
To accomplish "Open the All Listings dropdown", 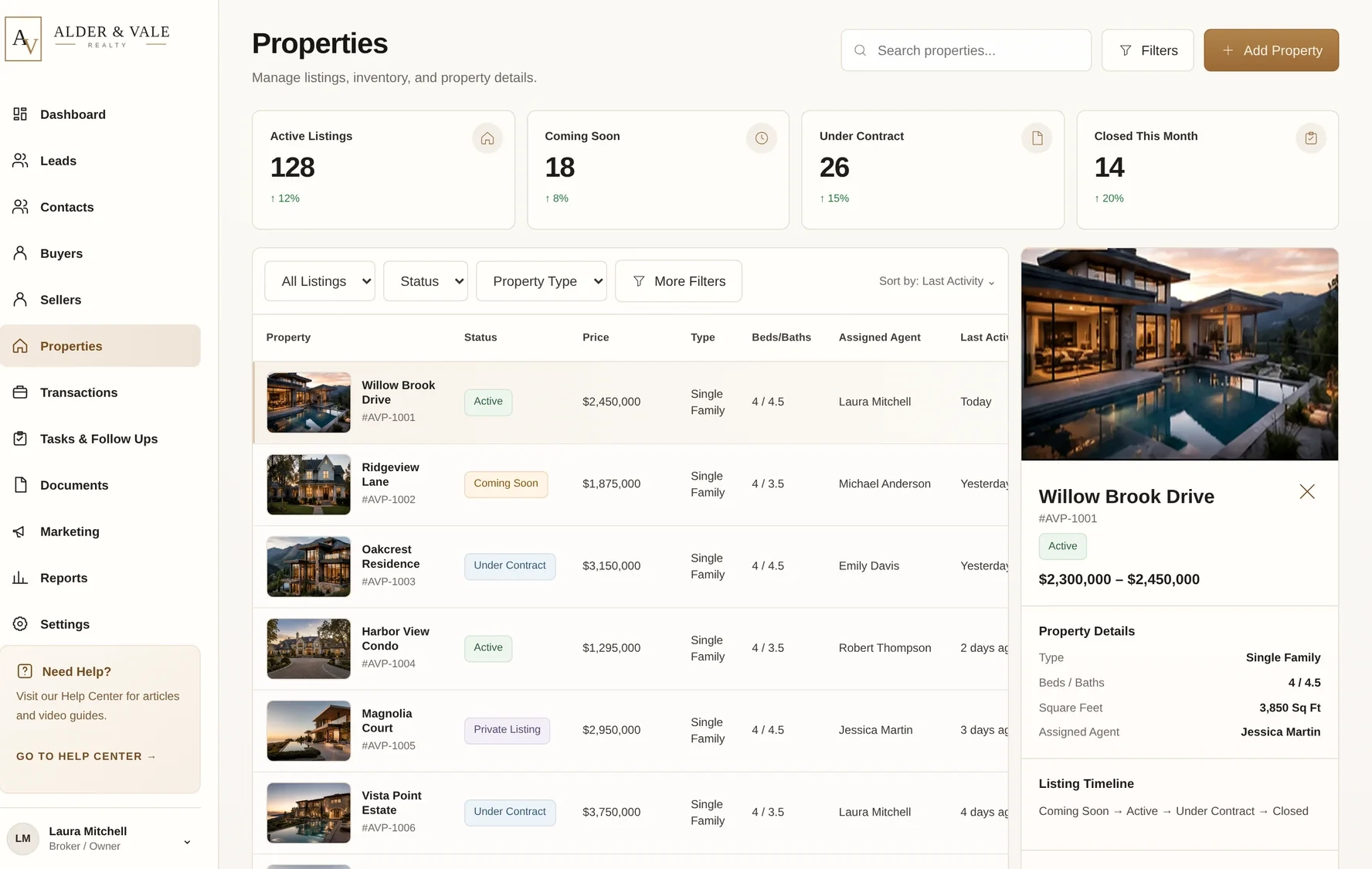I will click(x=320, y=281).
